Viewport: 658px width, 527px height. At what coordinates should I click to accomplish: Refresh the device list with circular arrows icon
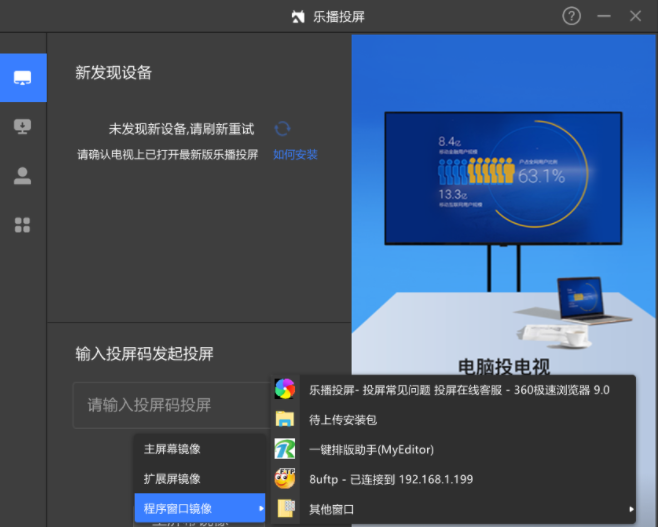click(282, 128)
